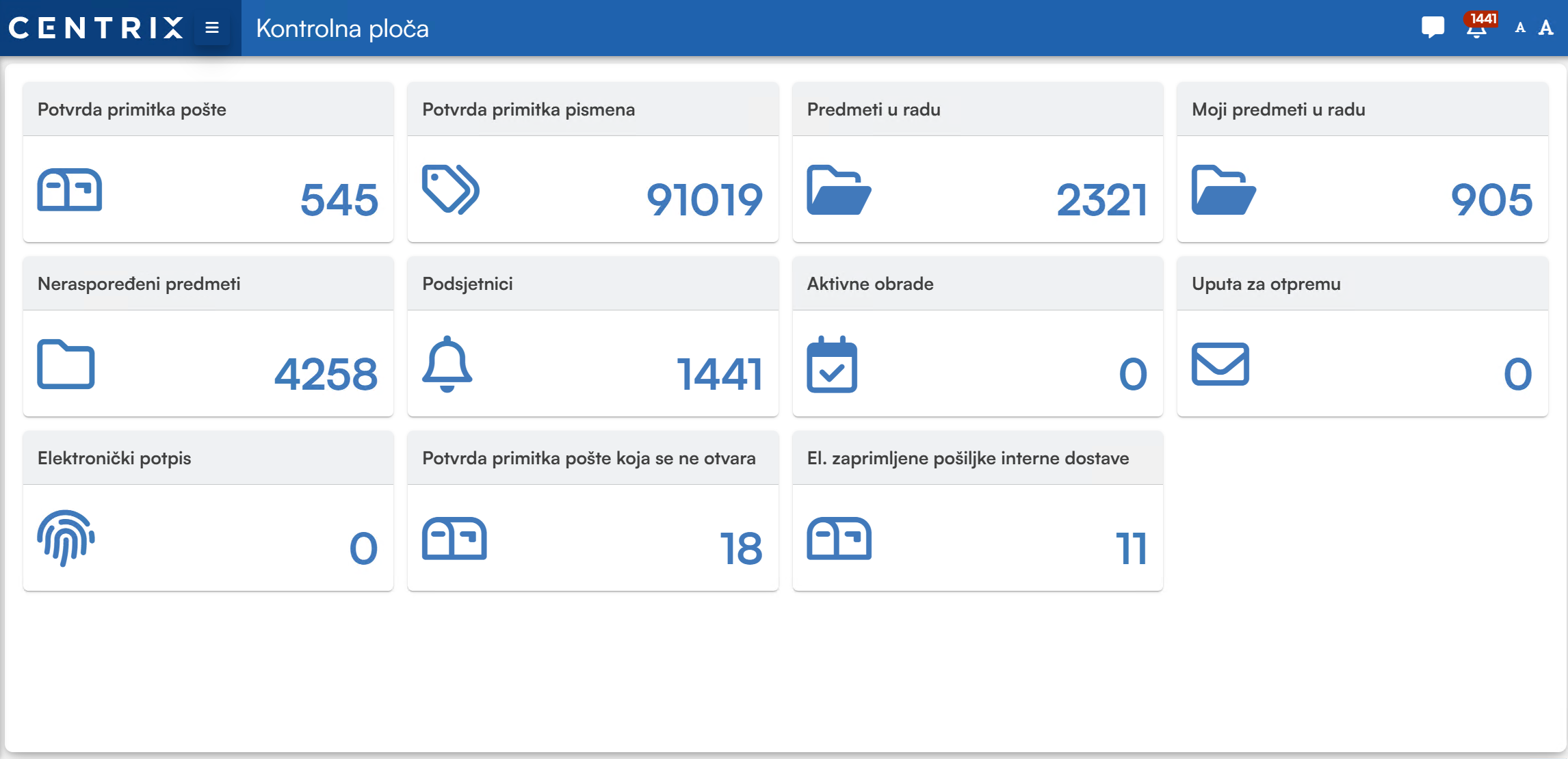Click open folder icon in Predmeti u radu
1568x759 pixels.
(838, 190)
